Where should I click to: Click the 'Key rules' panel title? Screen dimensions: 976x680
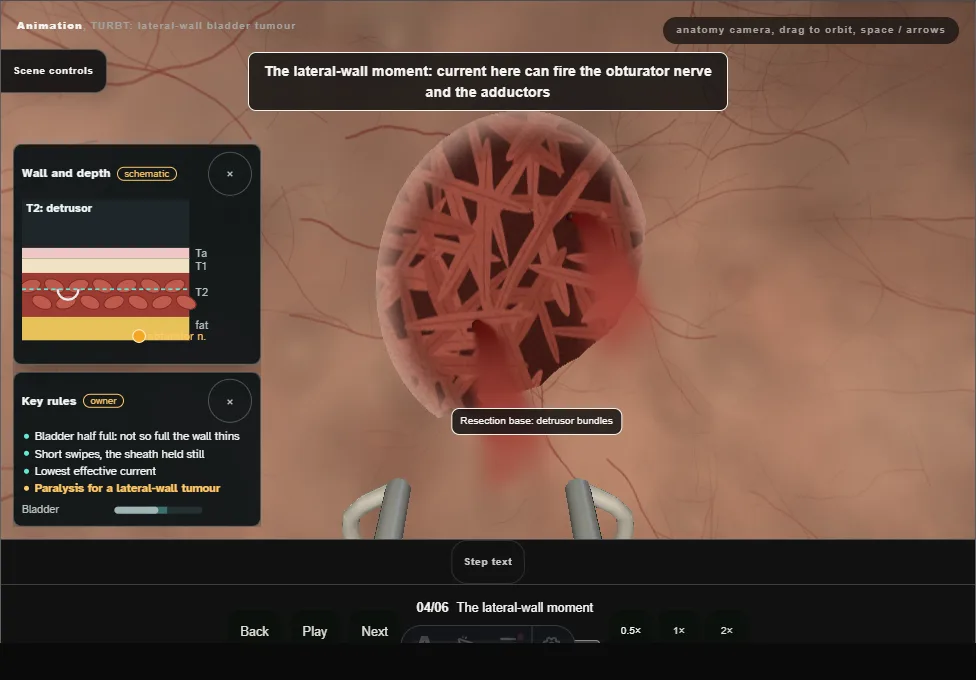coord(49,401)
